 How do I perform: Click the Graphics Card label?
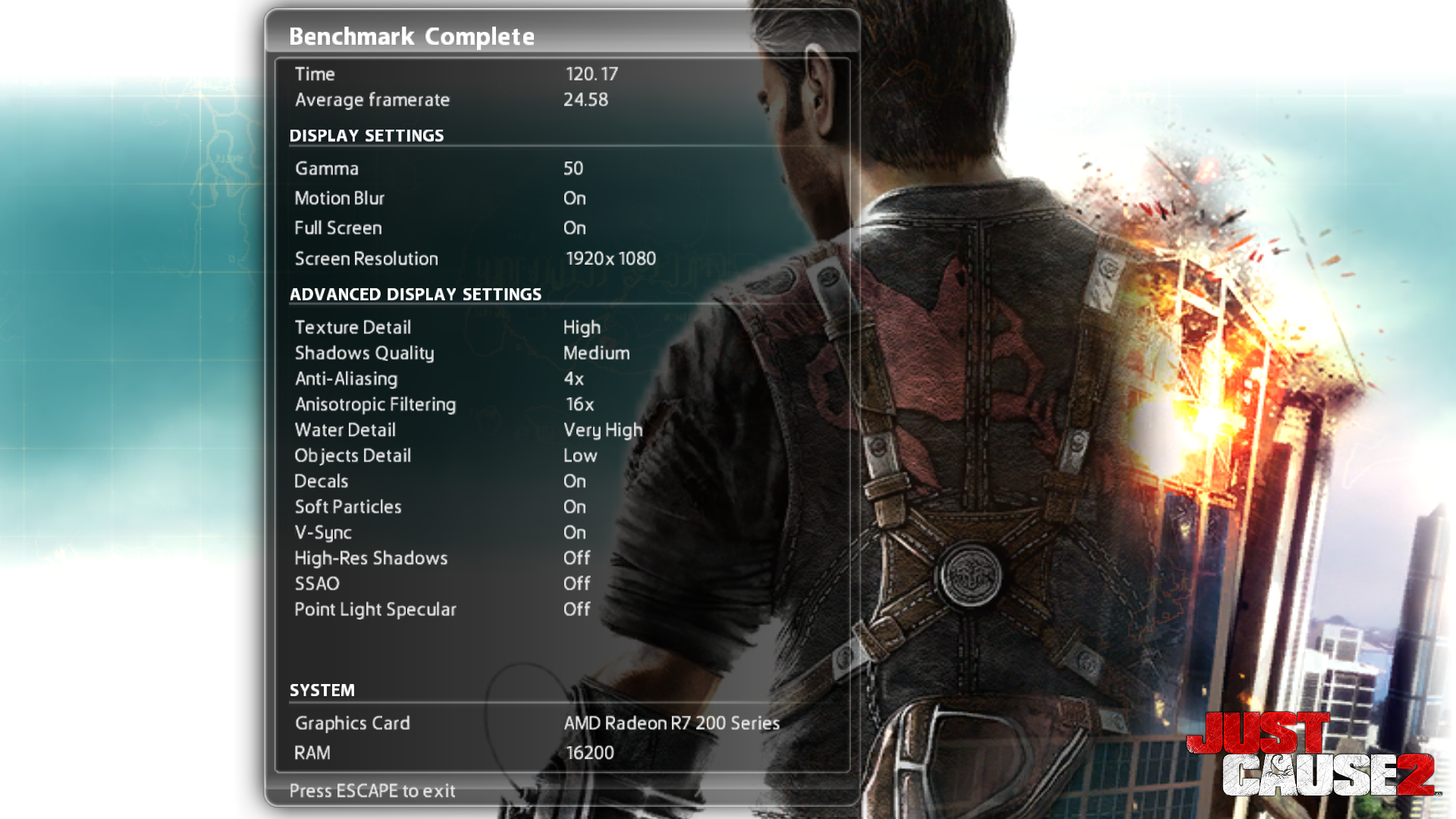point(353,723)
